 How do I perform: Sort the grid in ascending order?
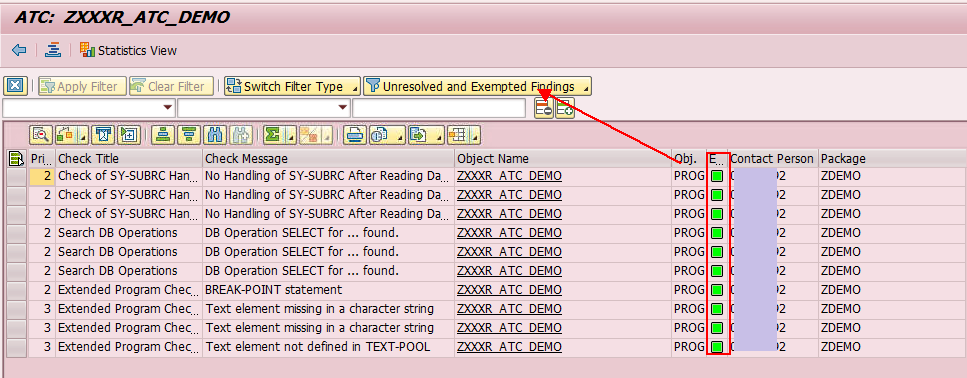(163, 134)
